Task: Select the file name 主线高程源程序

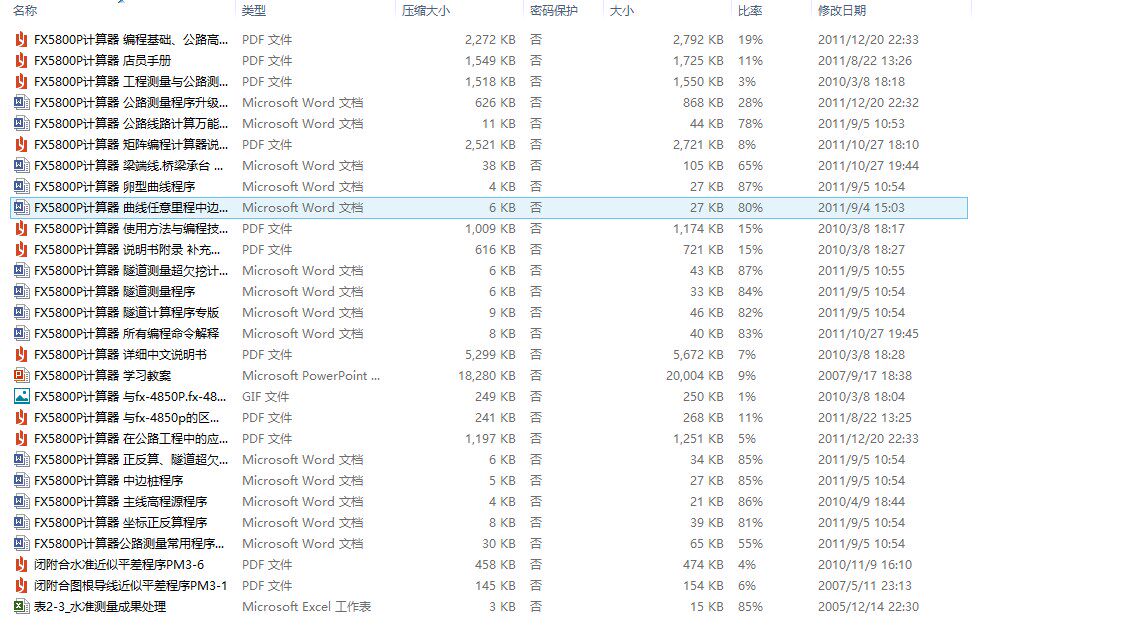Action: 121,502
